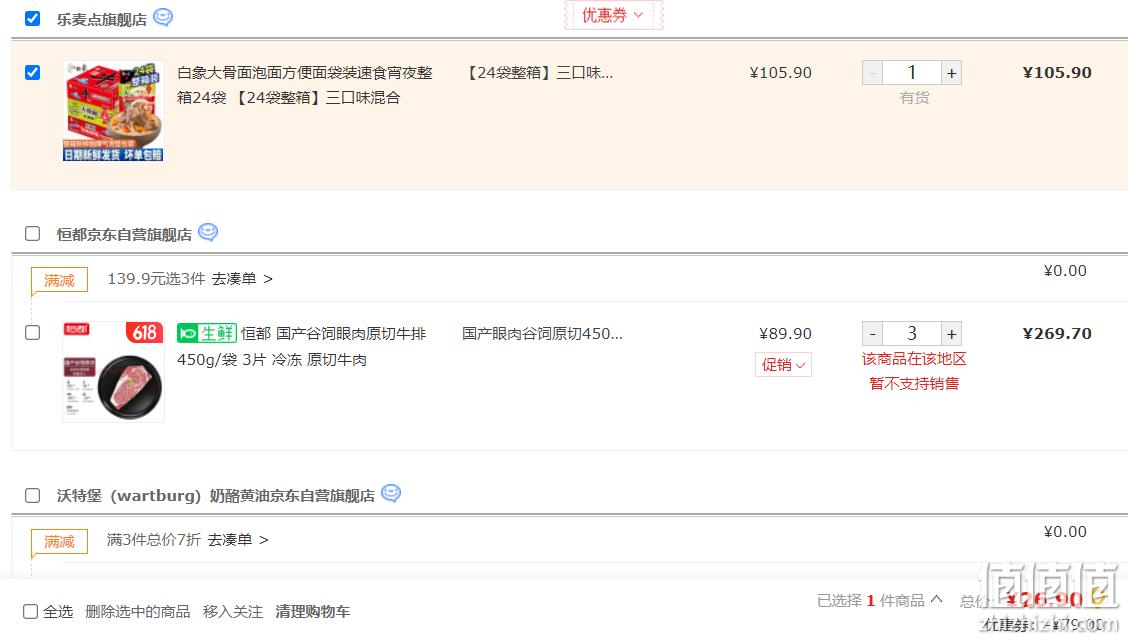Check the 全选 select-all checkbox
This screenshot has width=1128, height=641.
tap(30, 612)
